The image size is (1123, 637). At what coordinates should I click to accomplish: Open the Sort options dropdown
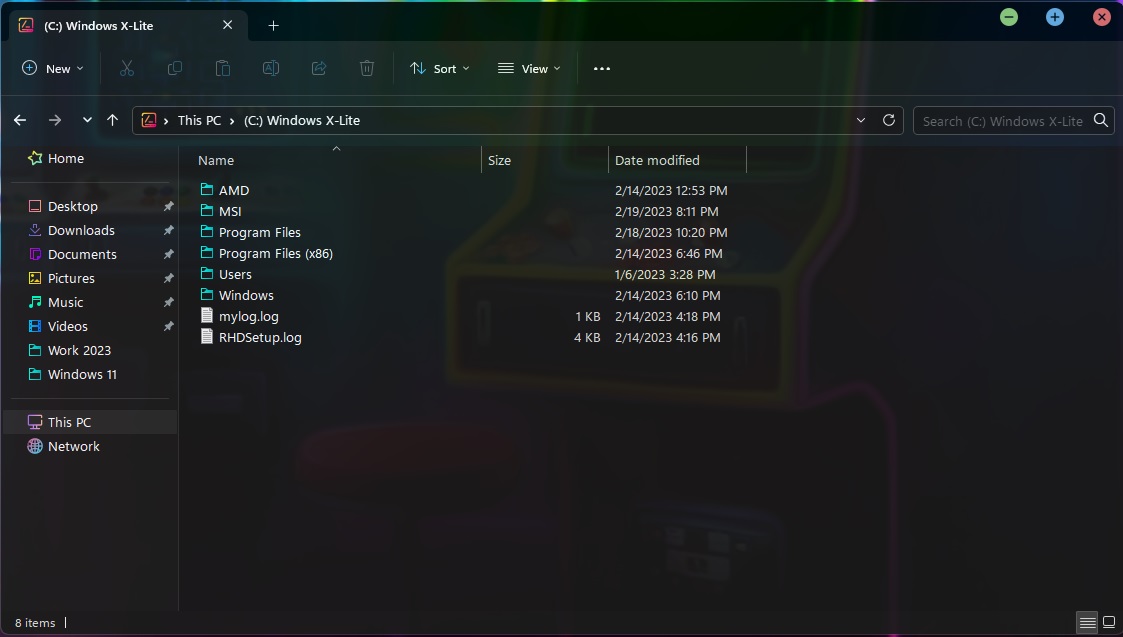click(x=440, y=69)
